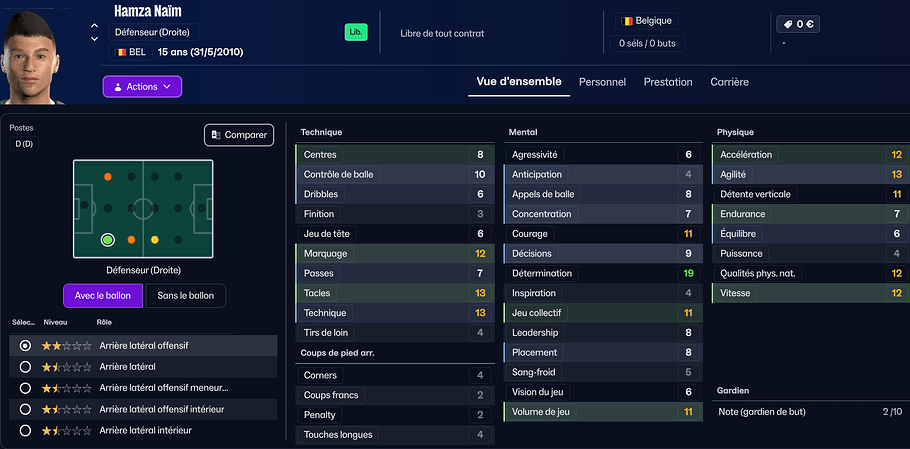Open the Carrière tab
Image resolution: width=910 pixels, height=449 pixels.
pos(729,82)
